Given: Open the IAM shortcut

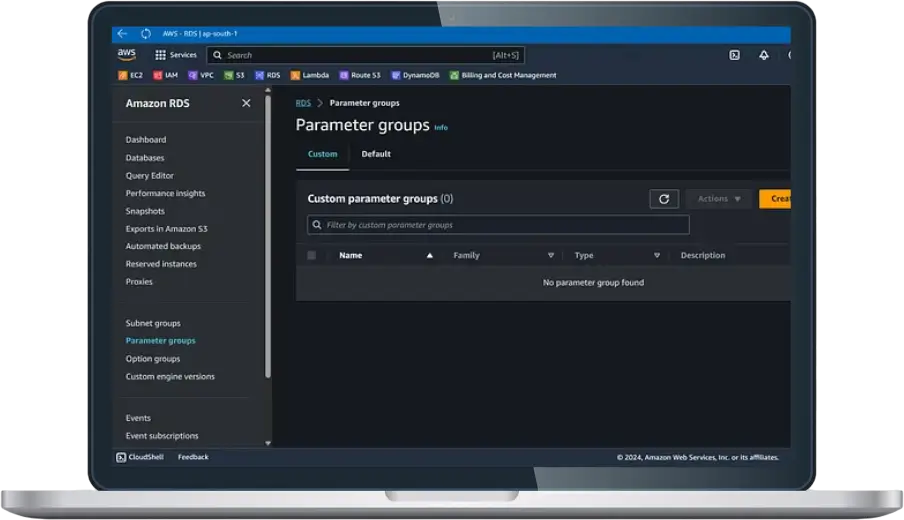Looking at the screenshot, I should click(x=165, y=75).
